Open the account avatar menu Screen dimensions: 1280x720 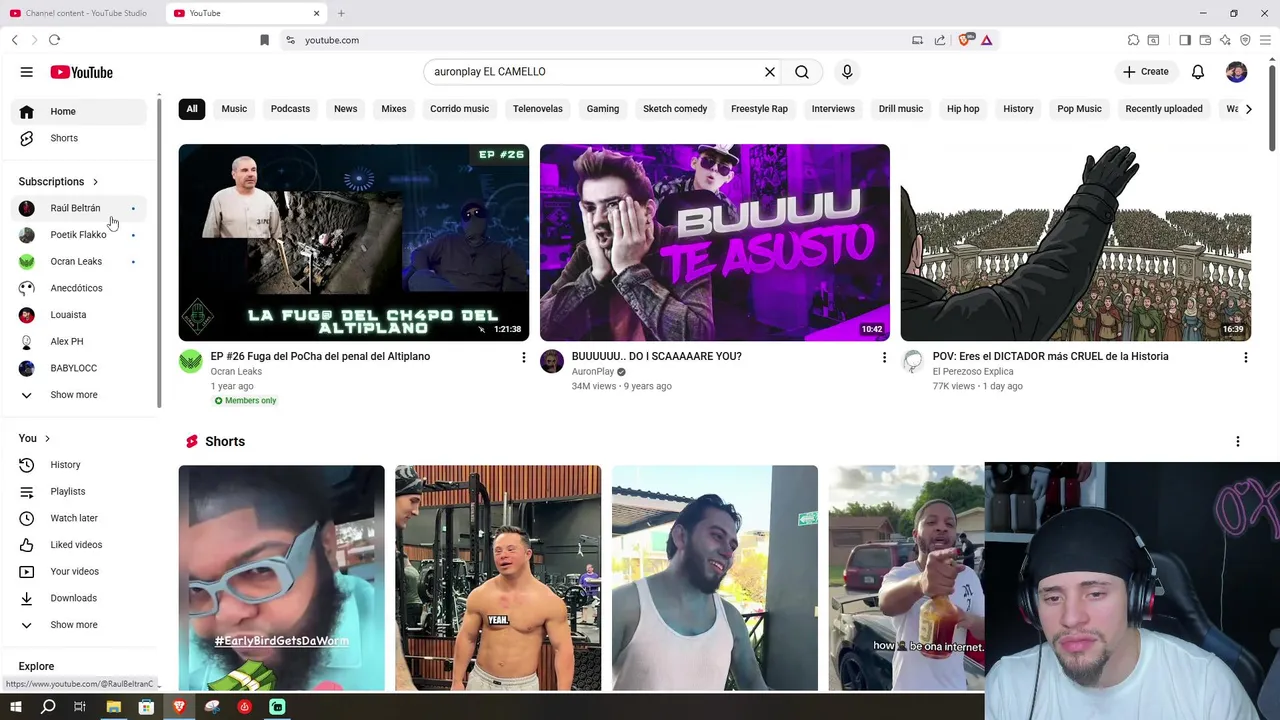[x=1237, y=72]
